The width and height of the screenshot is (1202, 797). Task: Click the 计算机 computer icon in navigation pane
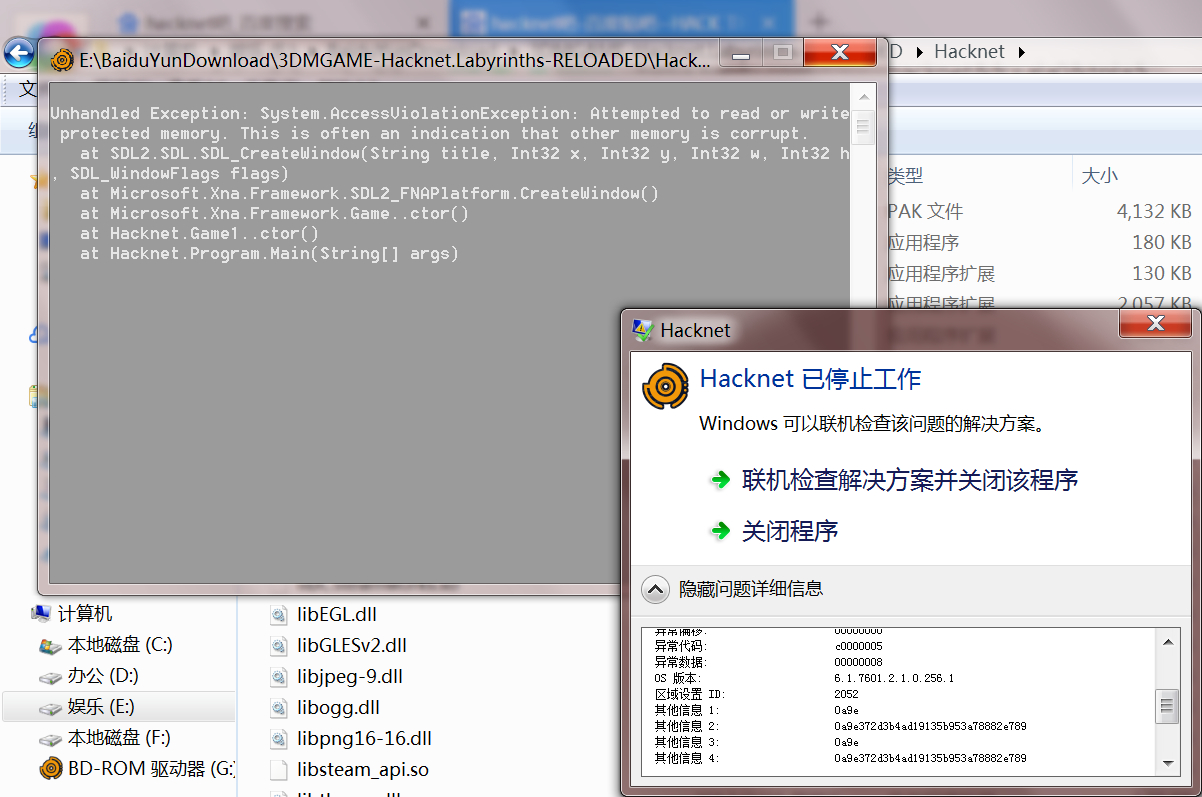click(x=41, y=614)
